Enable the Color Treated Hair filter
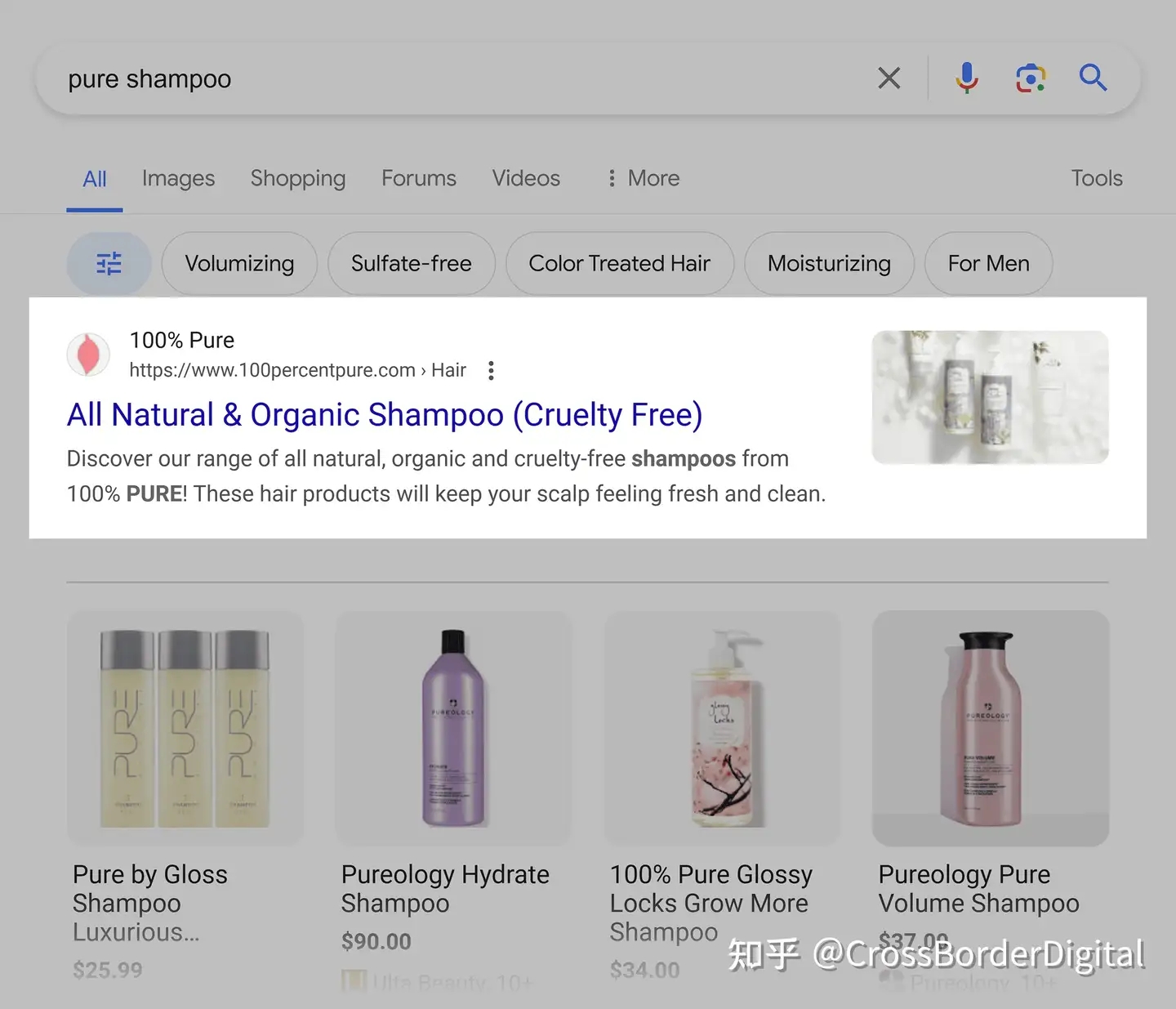 (x=619, y=263)
